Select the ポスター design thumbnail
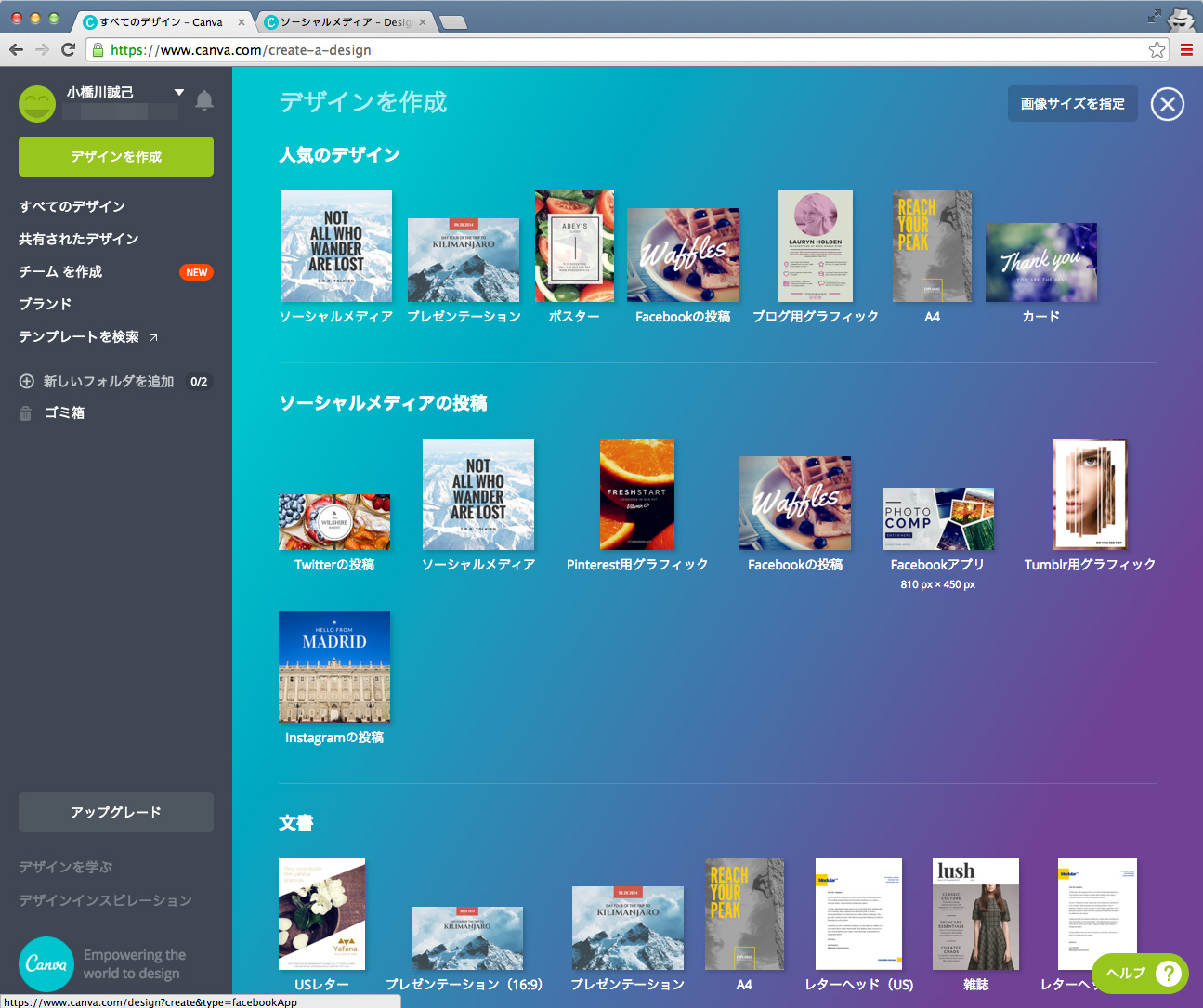Screen dimensions: 1203x1008 [x=574, y=246]
